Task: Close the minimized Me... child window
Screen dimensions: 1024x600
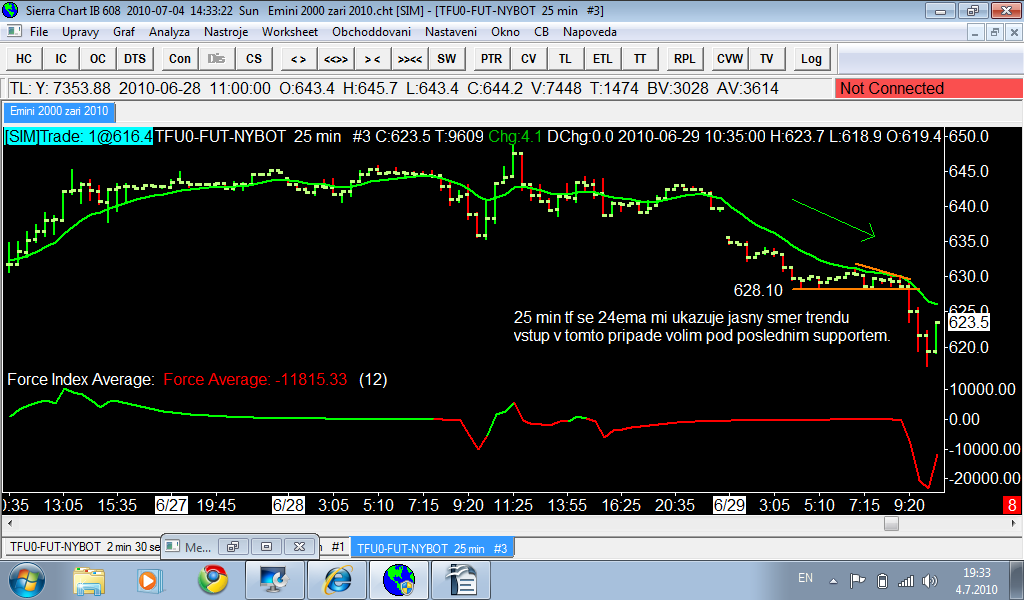Action: click(x=299, y=546)
